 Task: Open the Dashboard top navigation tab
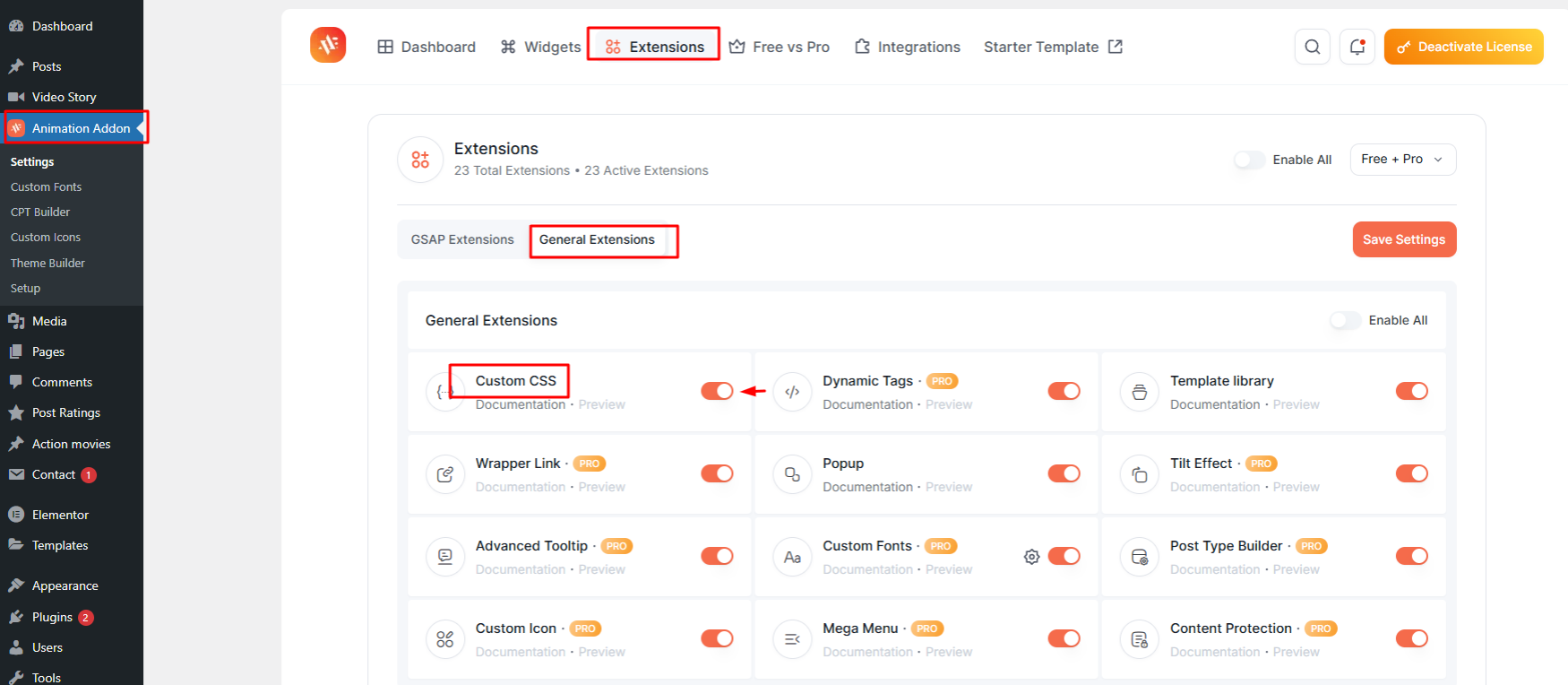426,47
